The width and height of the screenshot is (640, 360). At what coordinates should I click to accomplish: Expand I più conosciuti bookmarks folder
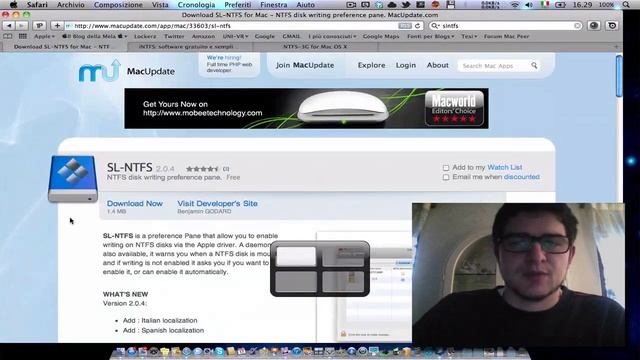click(332, 36)
